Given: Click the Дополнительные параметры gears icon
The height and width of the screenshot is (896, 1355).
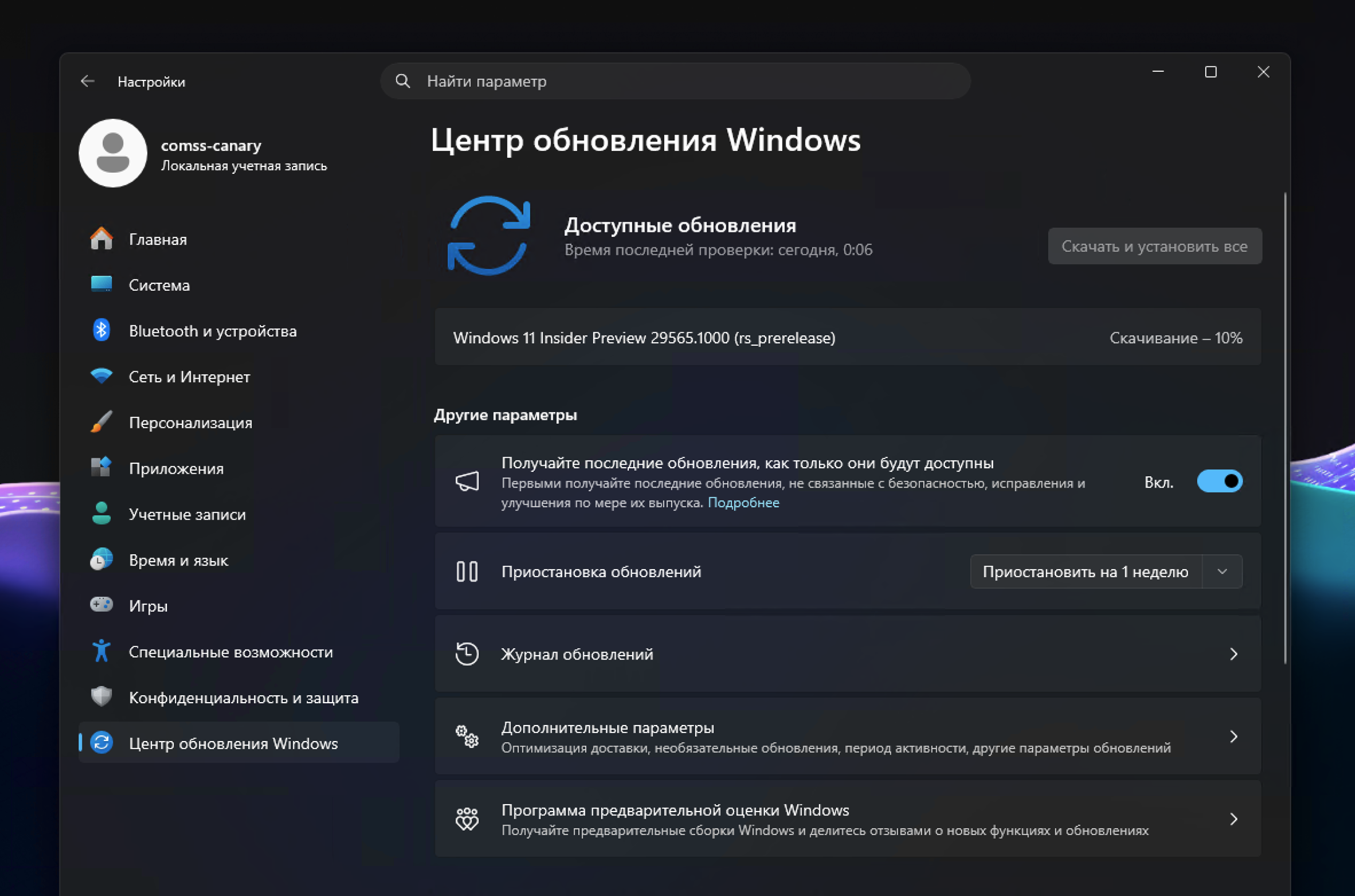Looking at the screenshot, I should (466, 737).
